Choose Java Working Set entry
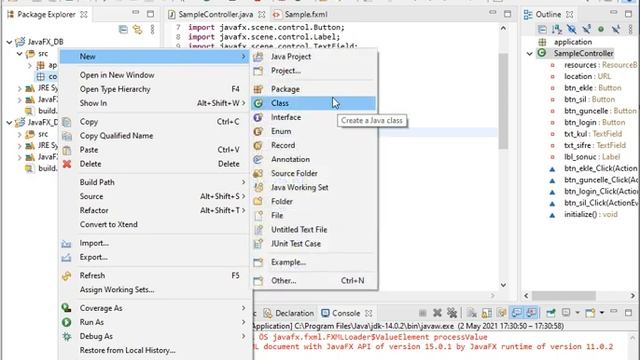This screenshot has width=640, height=360. (313, 187)
